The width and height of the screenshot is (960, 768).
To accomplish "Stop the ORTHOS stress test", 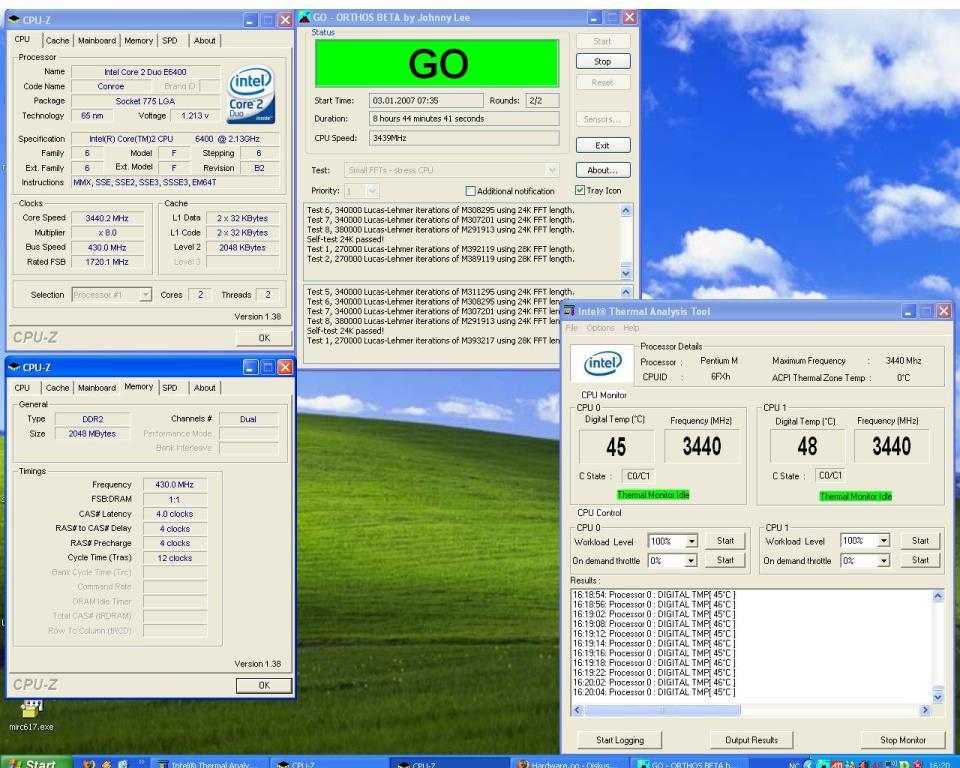I will (x=602, y=61).
